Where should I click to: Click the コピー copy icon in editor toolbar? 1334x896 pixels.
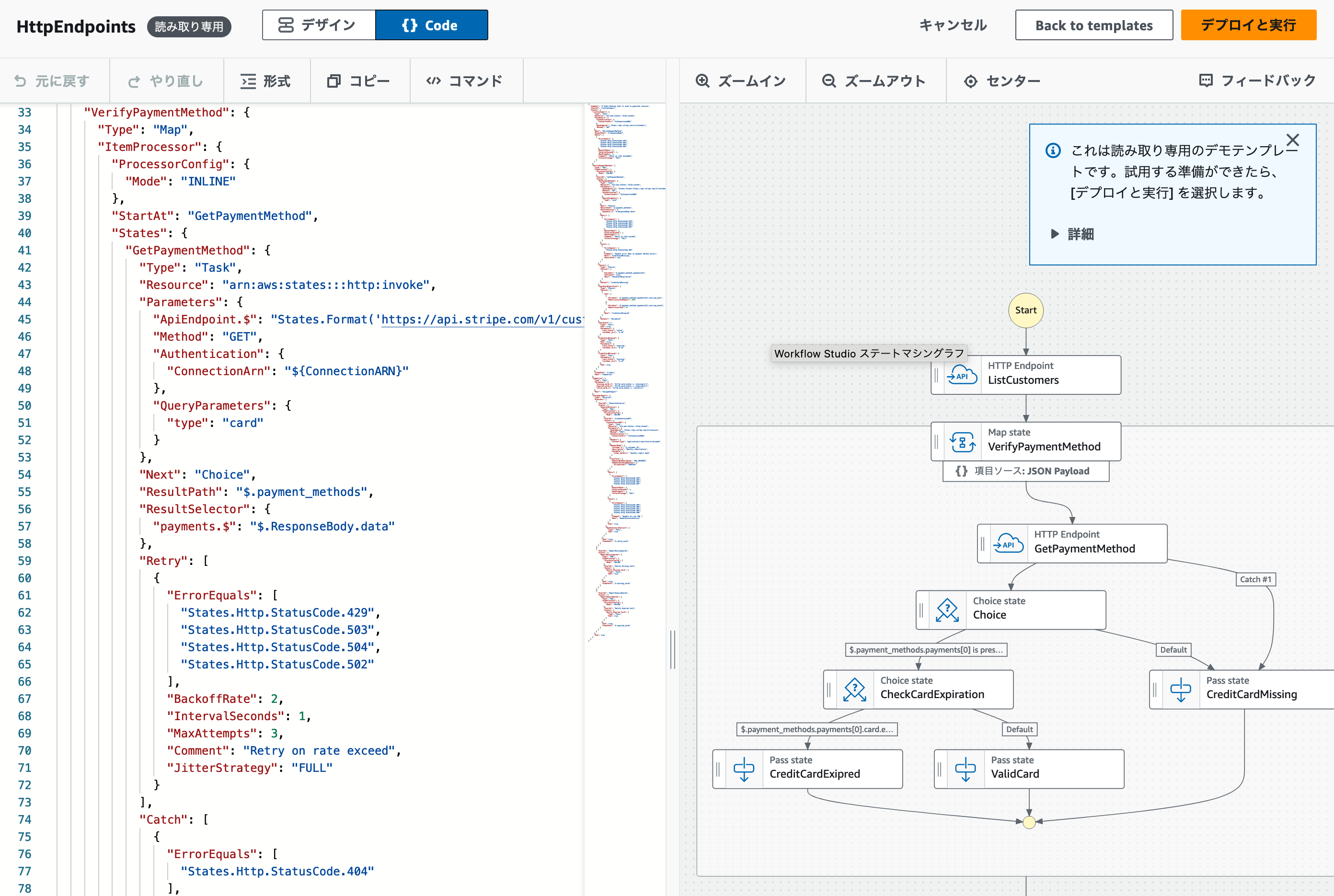click(333, 81)
